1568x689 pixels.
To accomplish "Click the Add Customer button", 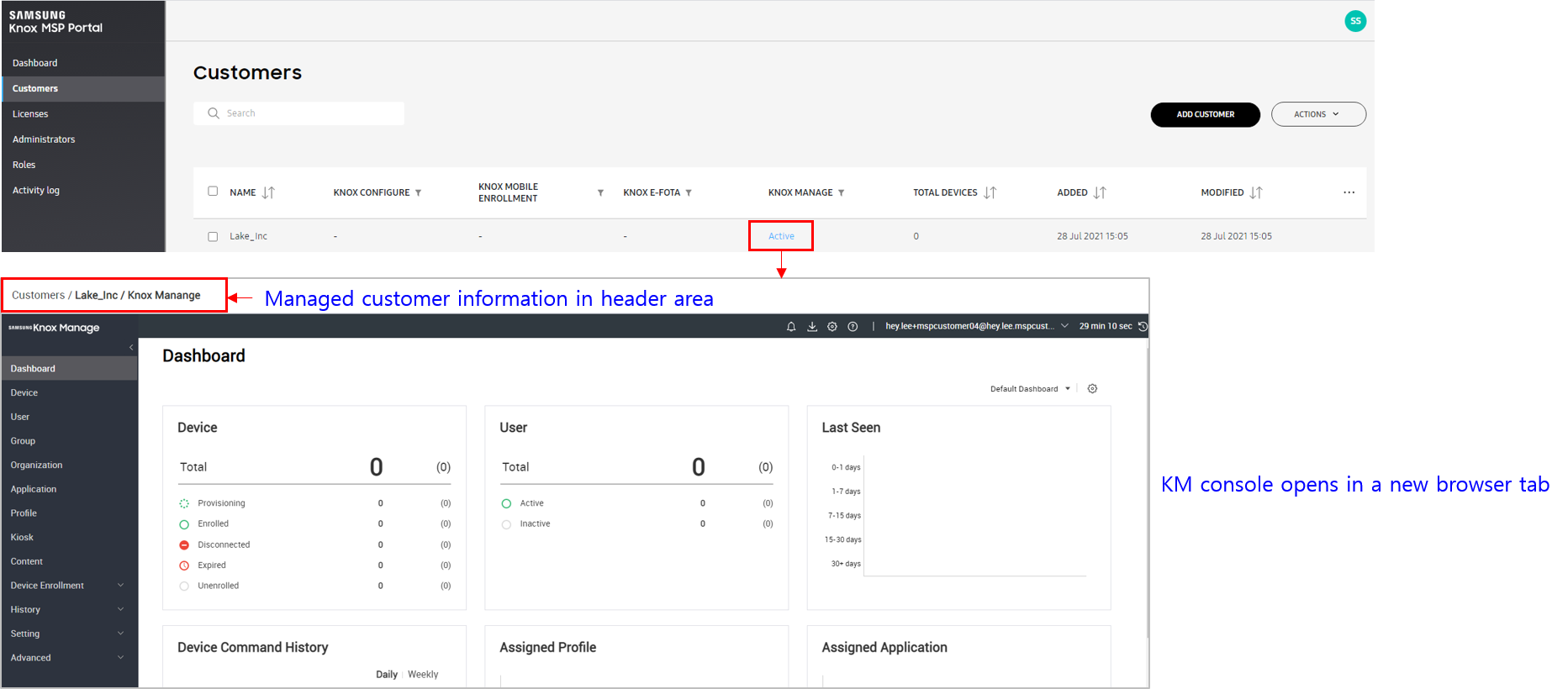I will (x=1205, y=114).
